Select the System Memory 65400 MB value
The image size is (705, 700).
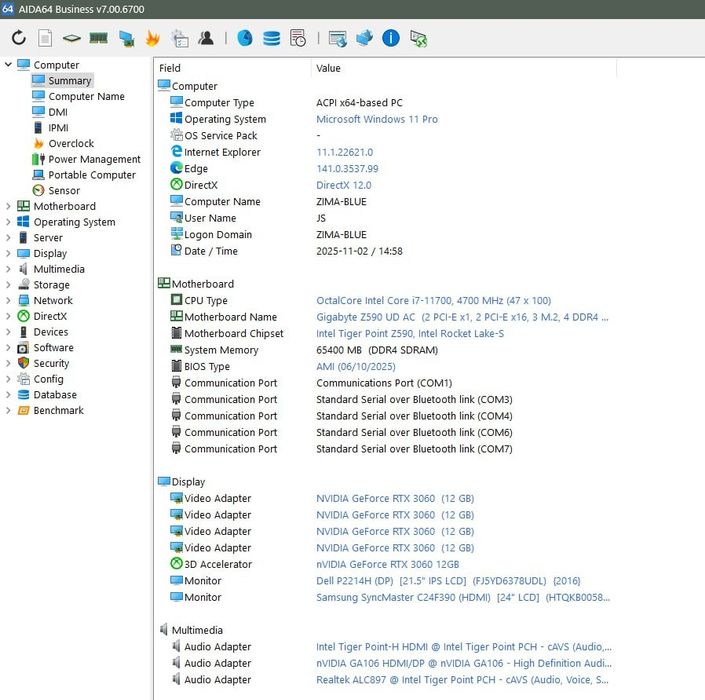point(377,350)
